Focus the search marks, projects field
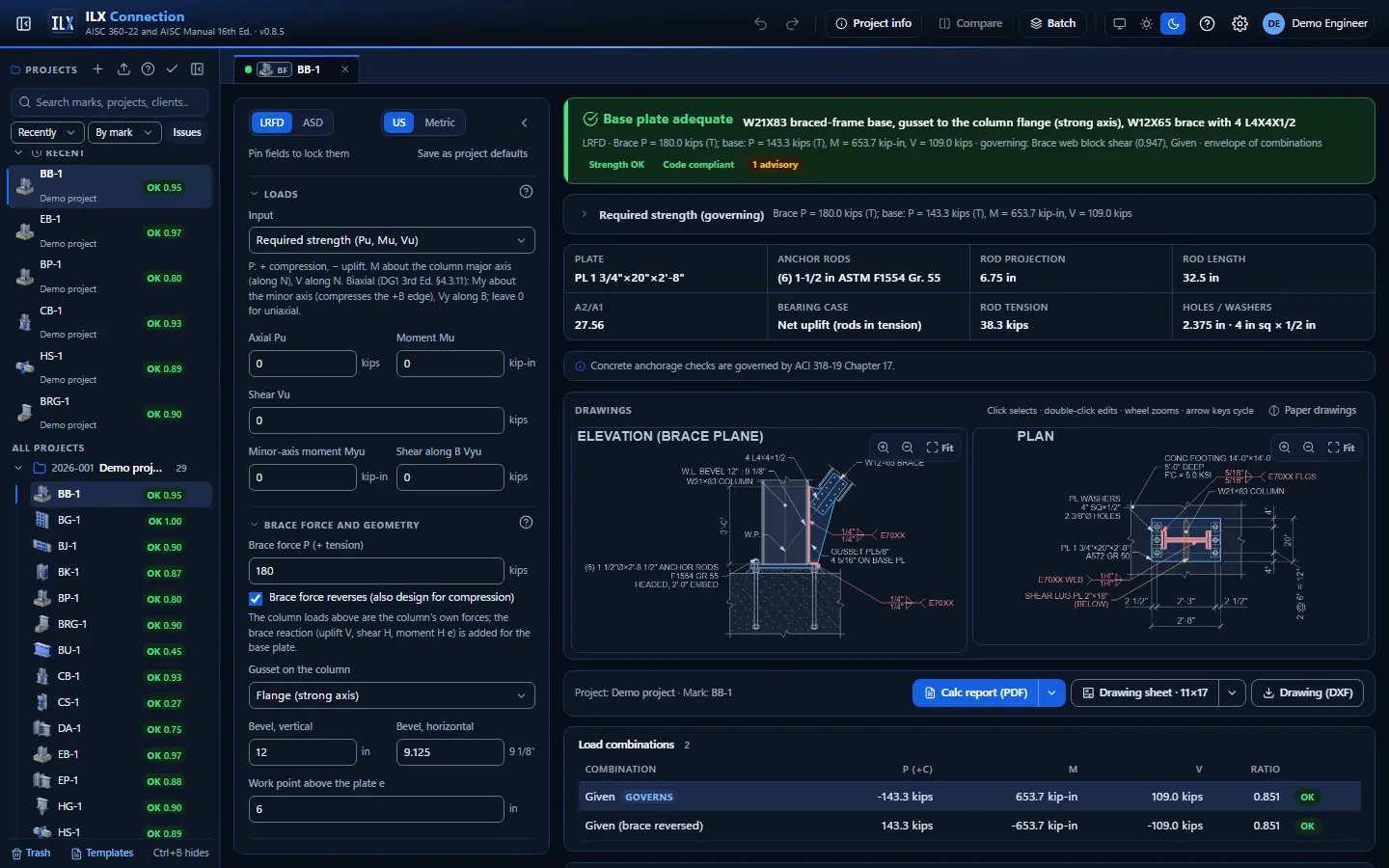 coord(110,102)
